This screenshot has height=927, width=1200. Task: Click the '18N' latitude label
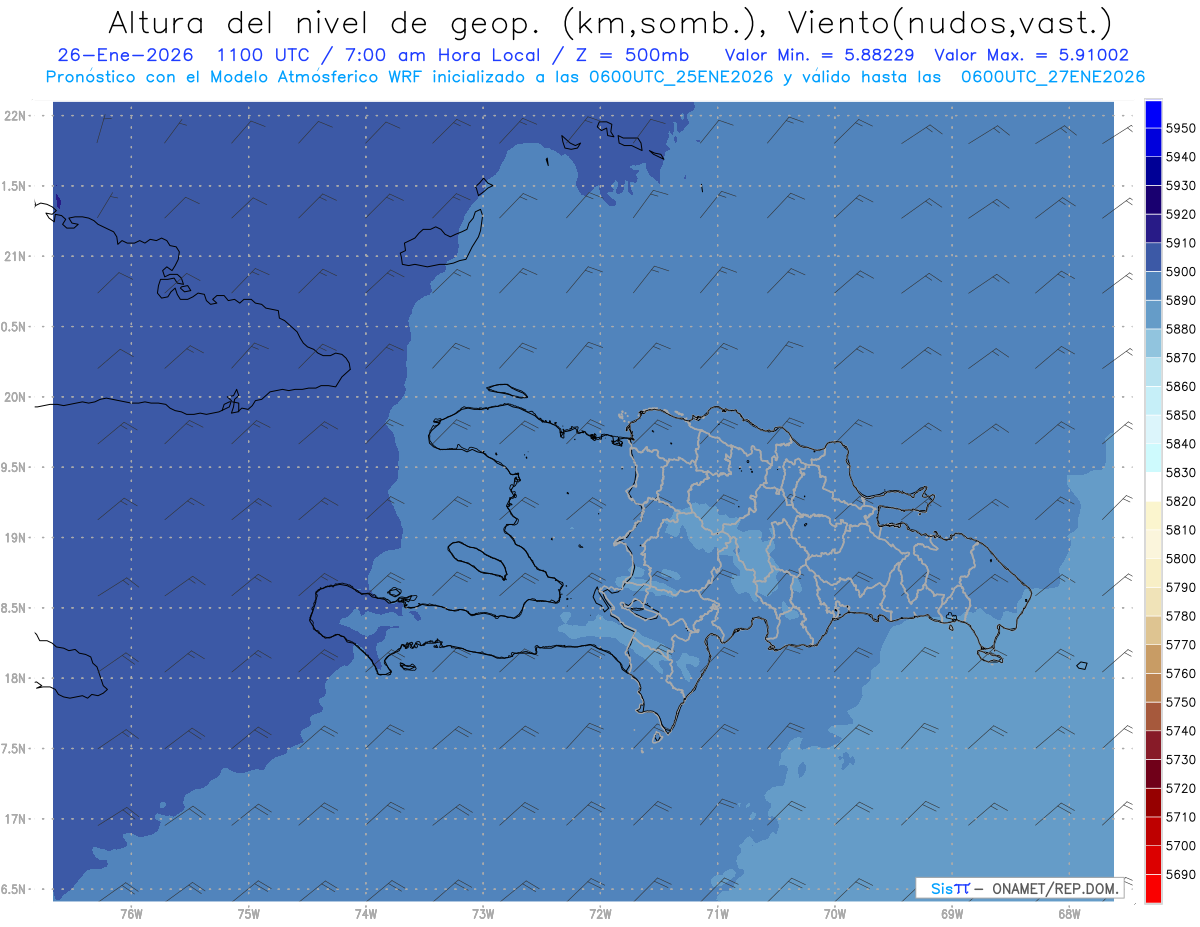[16, 678]
